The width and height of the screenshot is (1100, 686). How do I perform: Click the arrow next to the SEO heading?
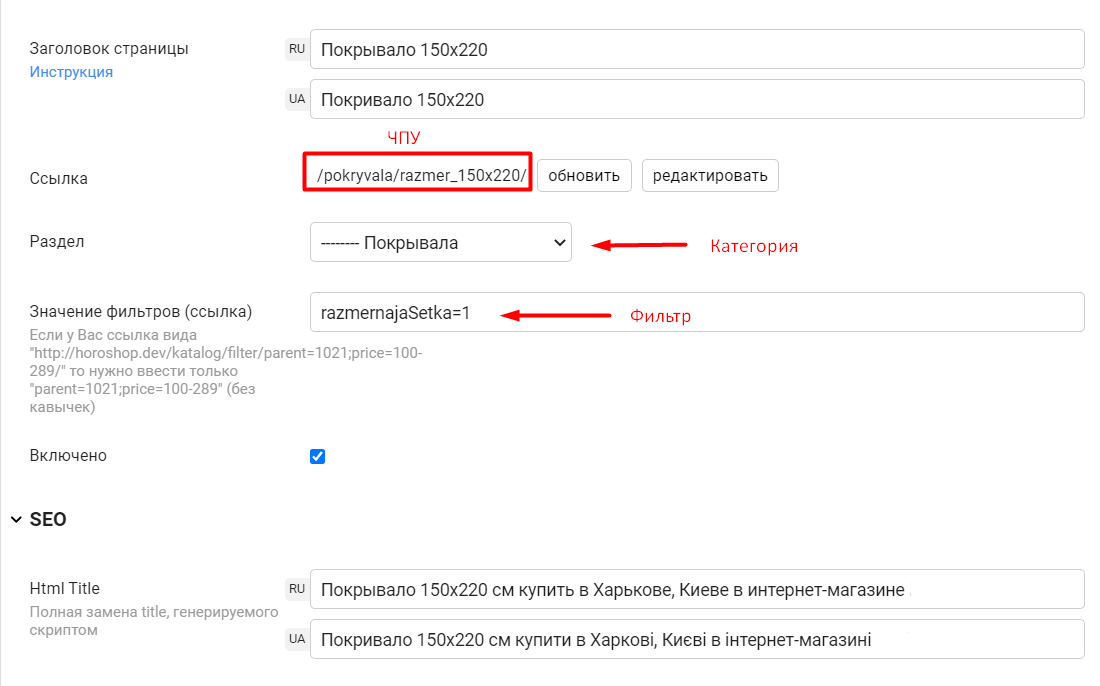[x=16, y=519]
